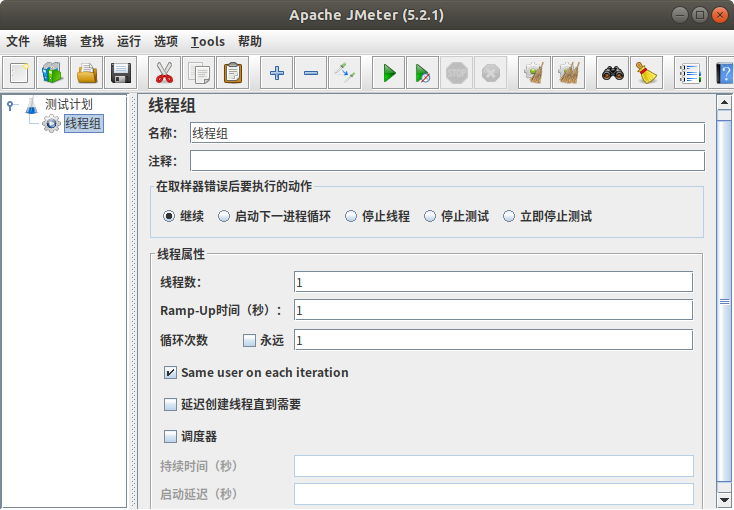Image resolution: width=734 pixels, height=510 pixels.
Task: Click the Save floppy disk icon
Action: 121,73
